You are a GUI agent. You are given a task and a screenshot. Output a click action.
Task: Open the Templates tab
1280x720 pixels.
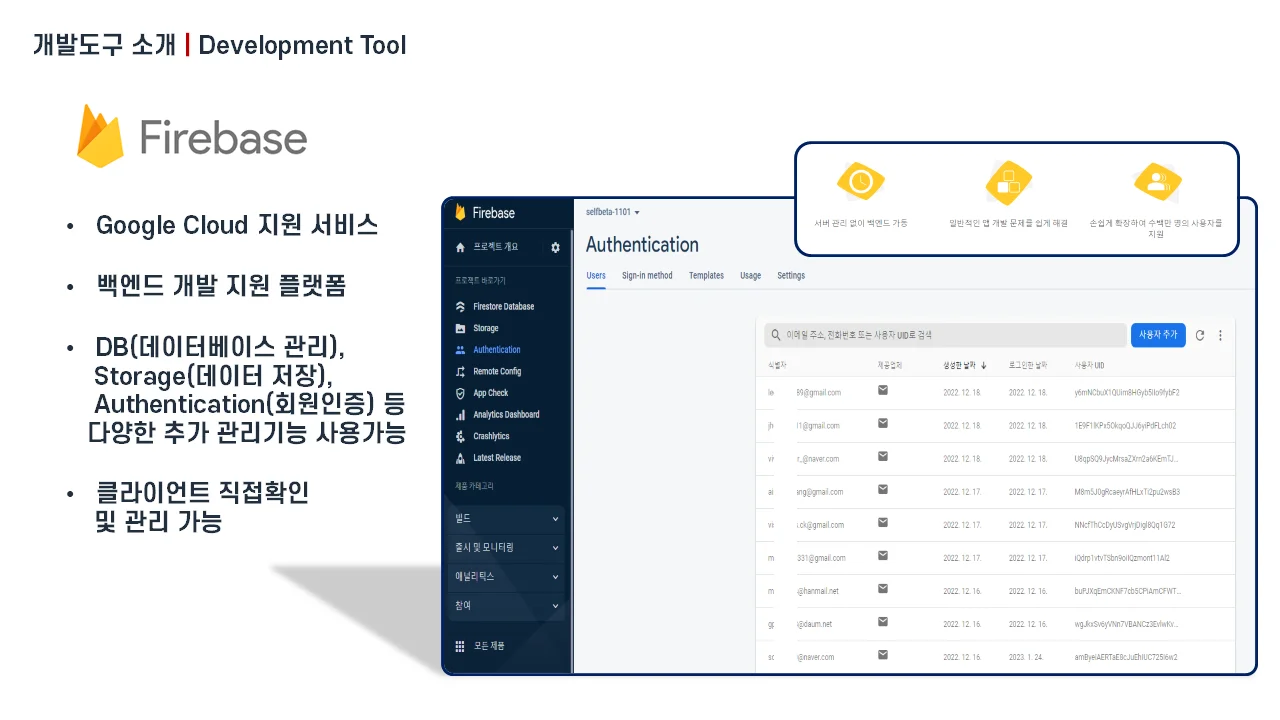pos(706,276)
